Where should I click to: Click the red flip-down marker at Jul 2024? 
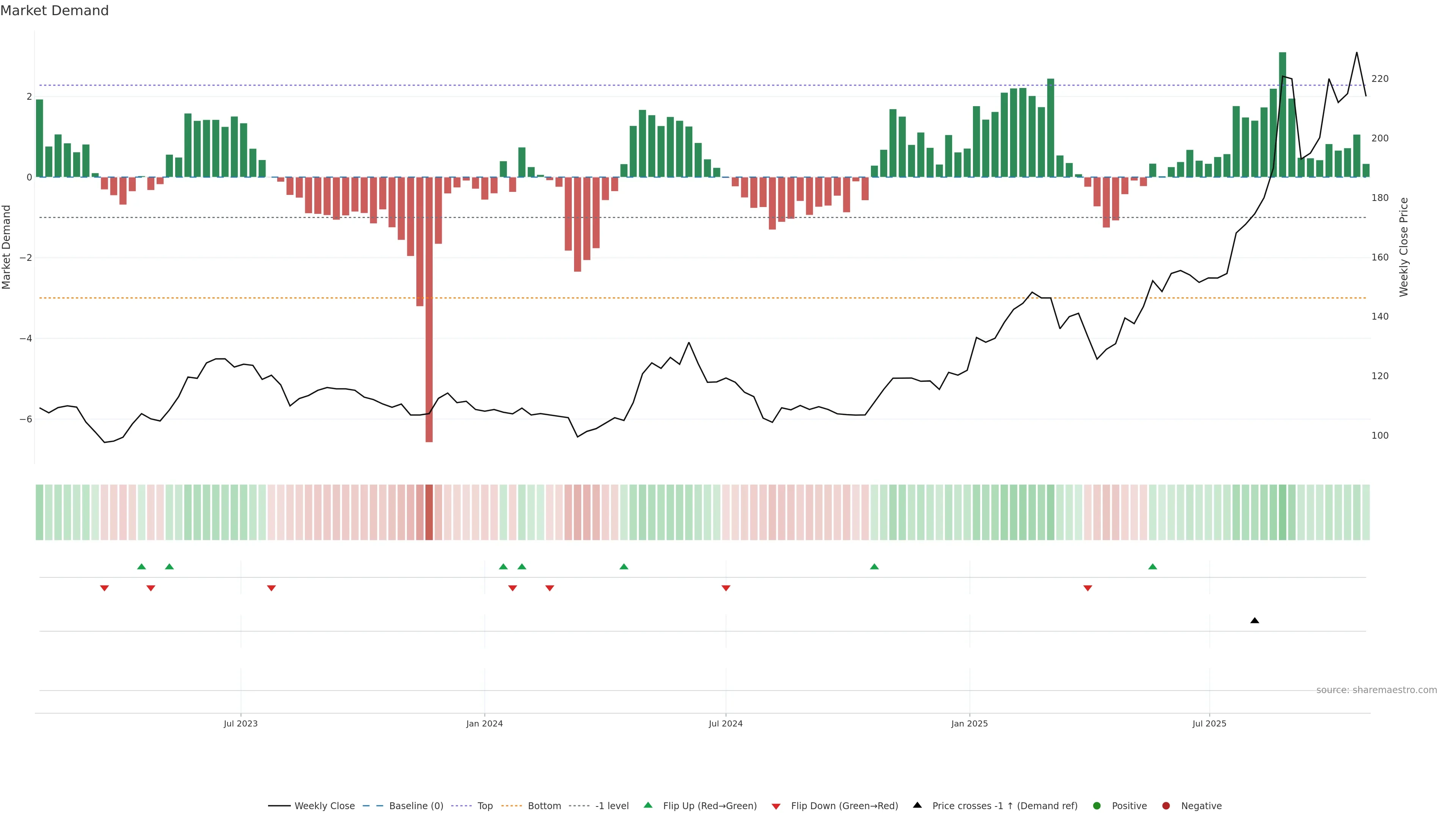pos(726,588)
